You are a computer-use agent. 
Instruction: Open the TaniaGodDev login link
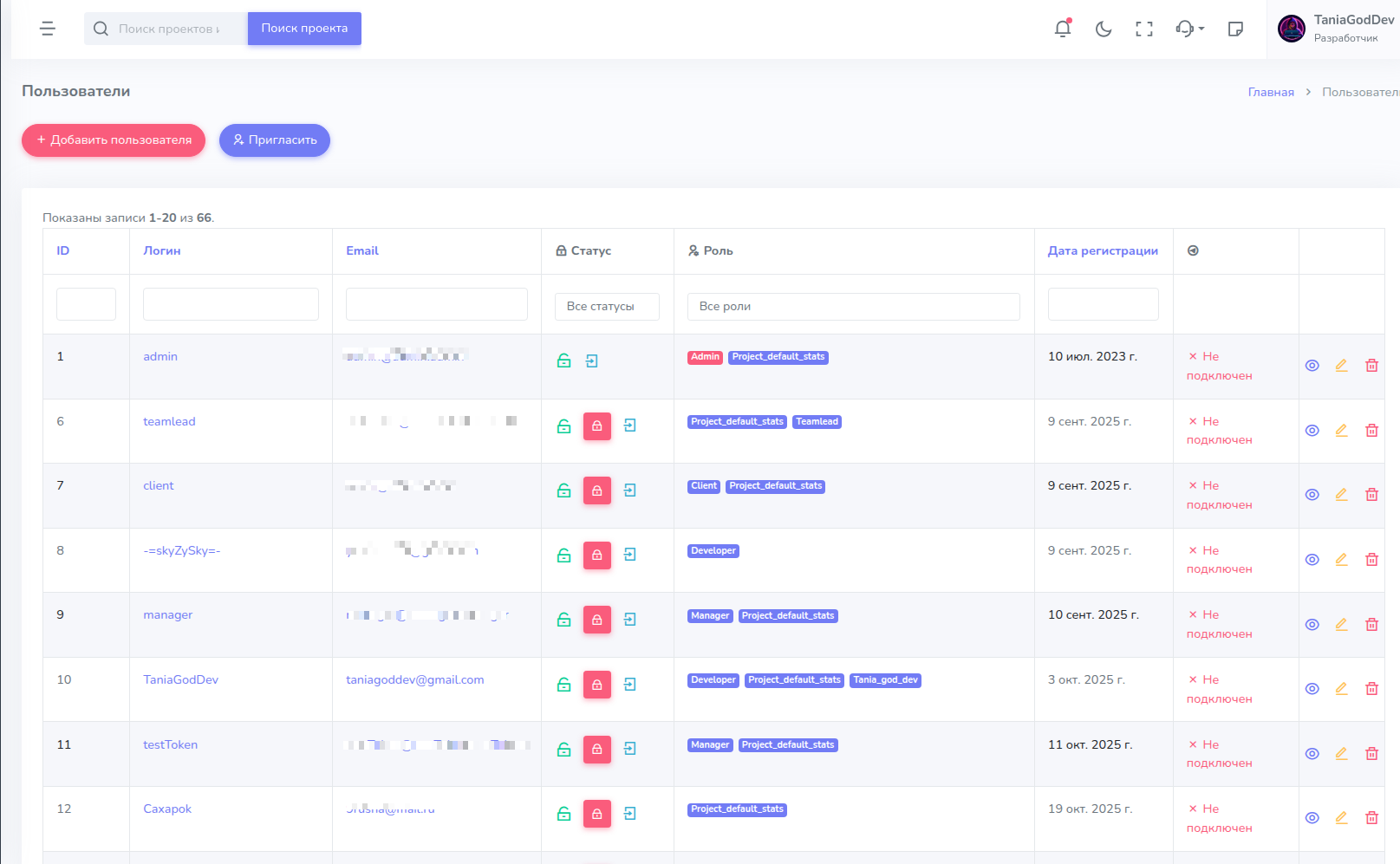(180, 680)
